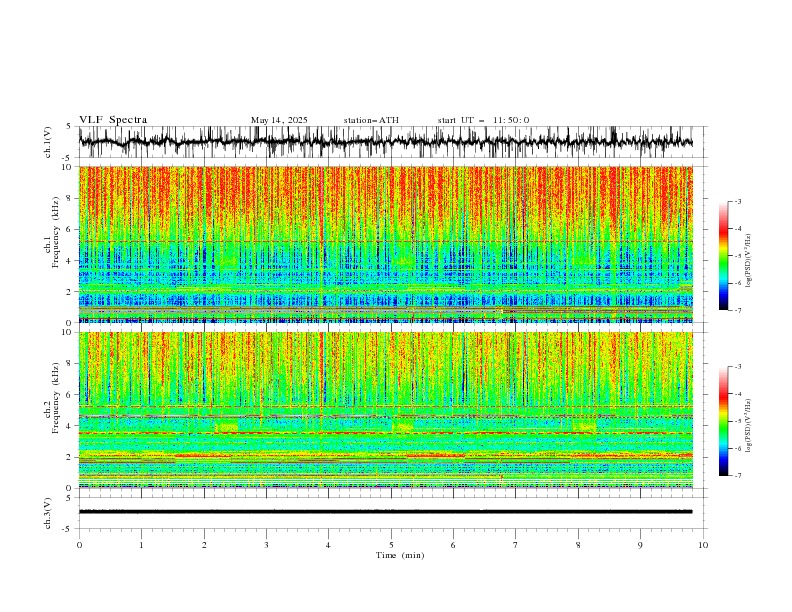
Task: Select the date text "May 14, 2025"
Action: pyautogui.click(x=279, y=120)
